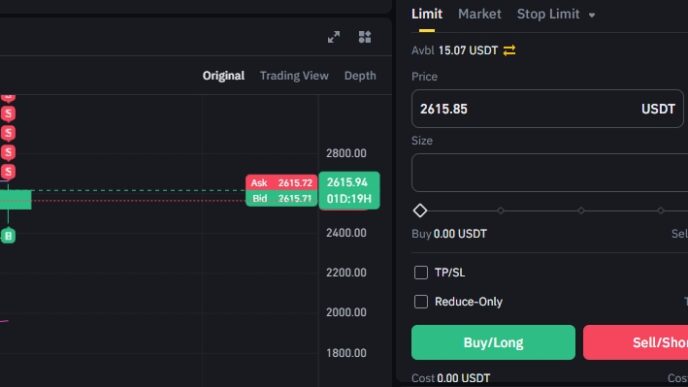Click the diamond handle on size slider
688x387 pixels.
tap(420, 211)
